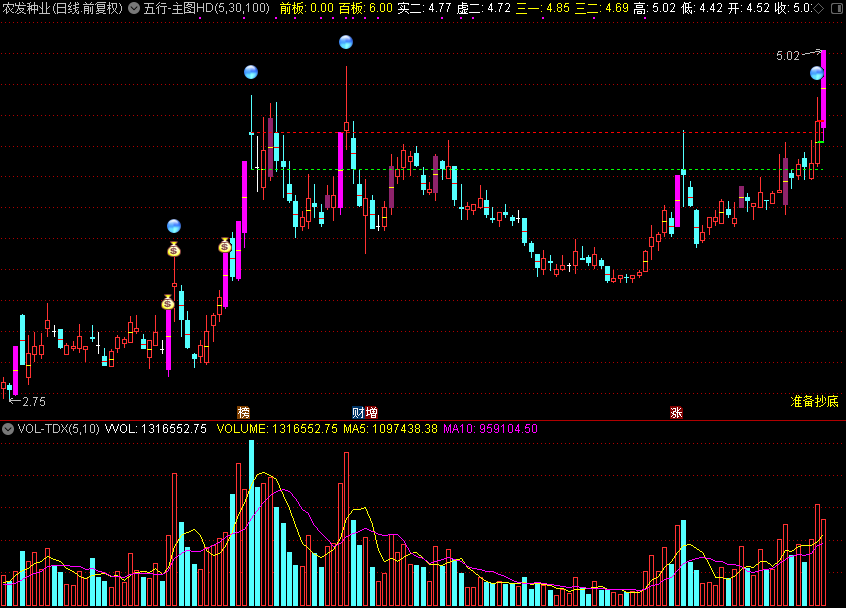Image resolution: width=846 pixels, height=608 pixels.
Task: Click the 农发种业(日线.前复权) chart title
Action: point(63,8)
